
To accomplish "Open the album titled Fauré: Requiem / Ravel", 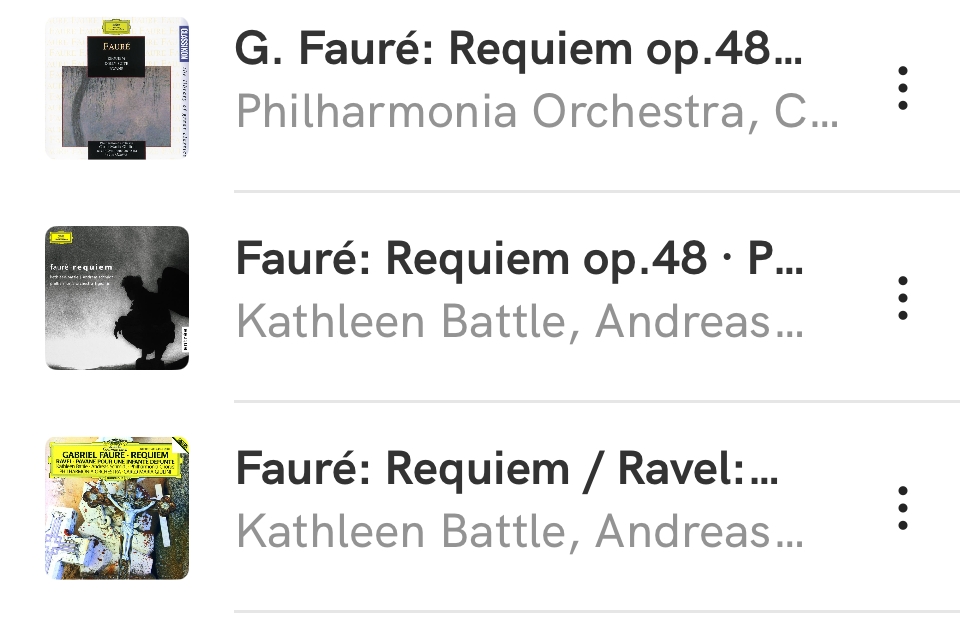I will (506, 470).
